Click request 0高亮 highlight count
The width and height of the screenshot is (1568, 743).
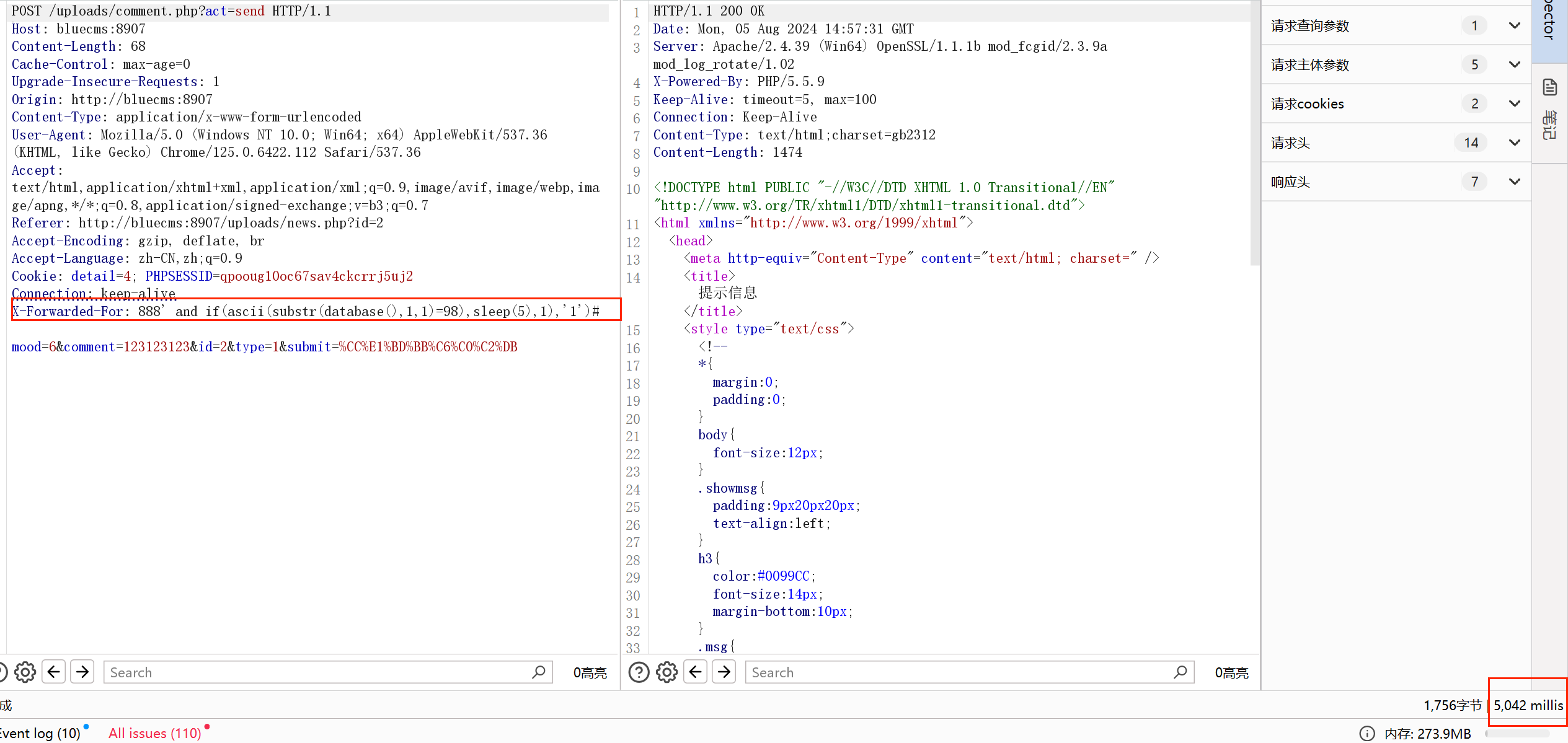pos(590,672)
